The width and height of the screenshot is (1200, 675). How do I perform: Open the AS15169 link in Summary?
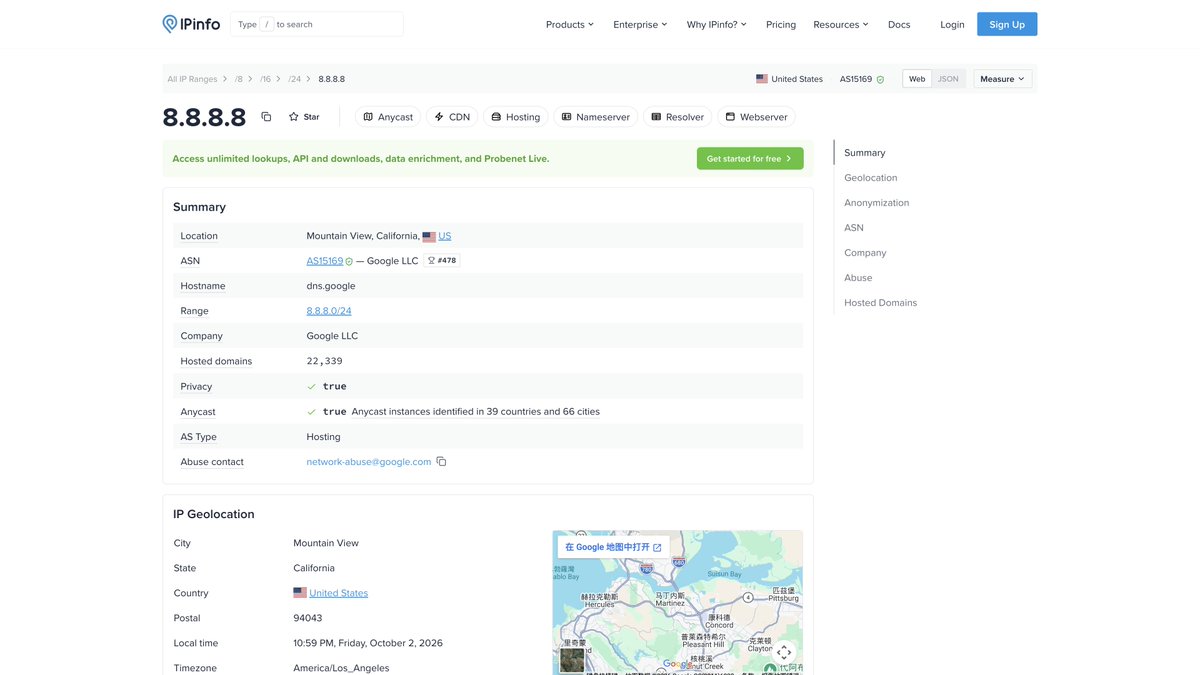coord(325,261)
